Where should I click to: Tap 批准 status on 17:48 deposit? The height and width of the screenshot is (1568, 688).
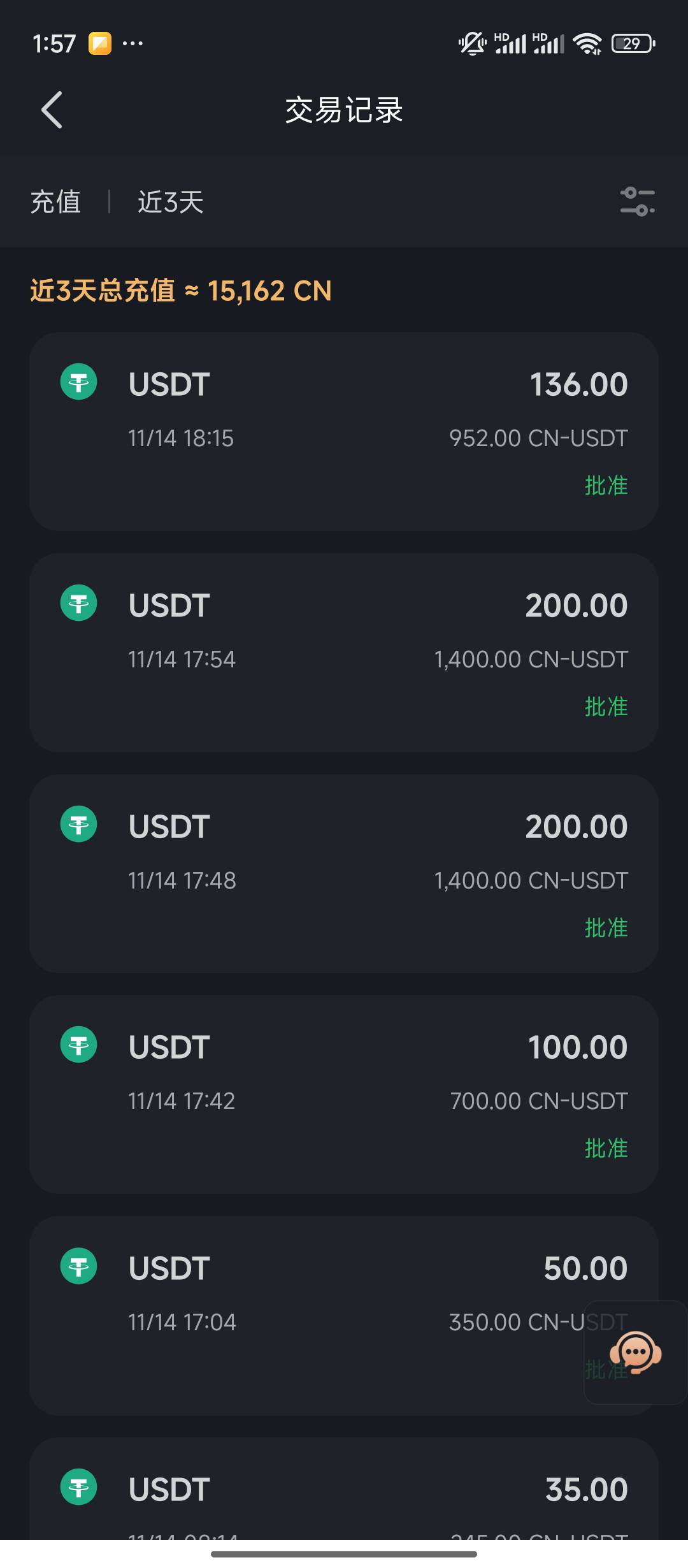[x=606, y=928]
